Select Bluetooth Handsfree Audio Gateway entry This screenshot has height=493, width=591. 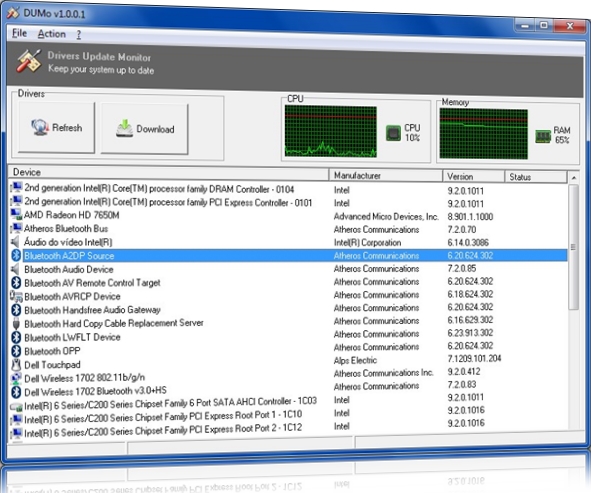(92, 310)
